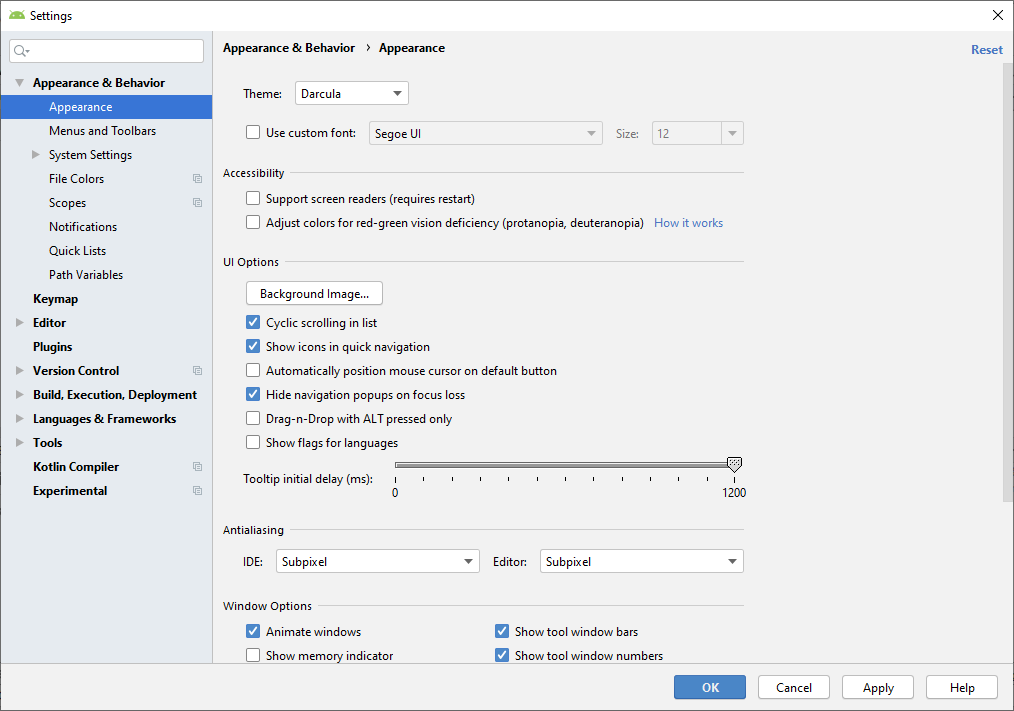Click the Appearance & Behavior breadcrumb

288,48
